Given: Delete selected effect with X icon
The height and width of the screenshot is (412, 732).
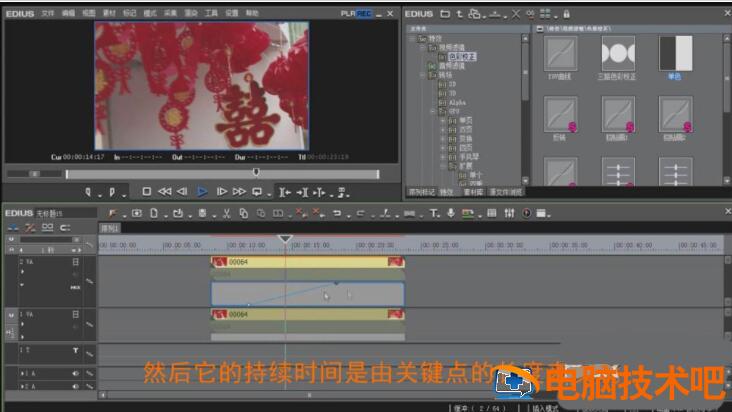Looking at the screenshot, I should pyautogui.click(x=515, y=14).
